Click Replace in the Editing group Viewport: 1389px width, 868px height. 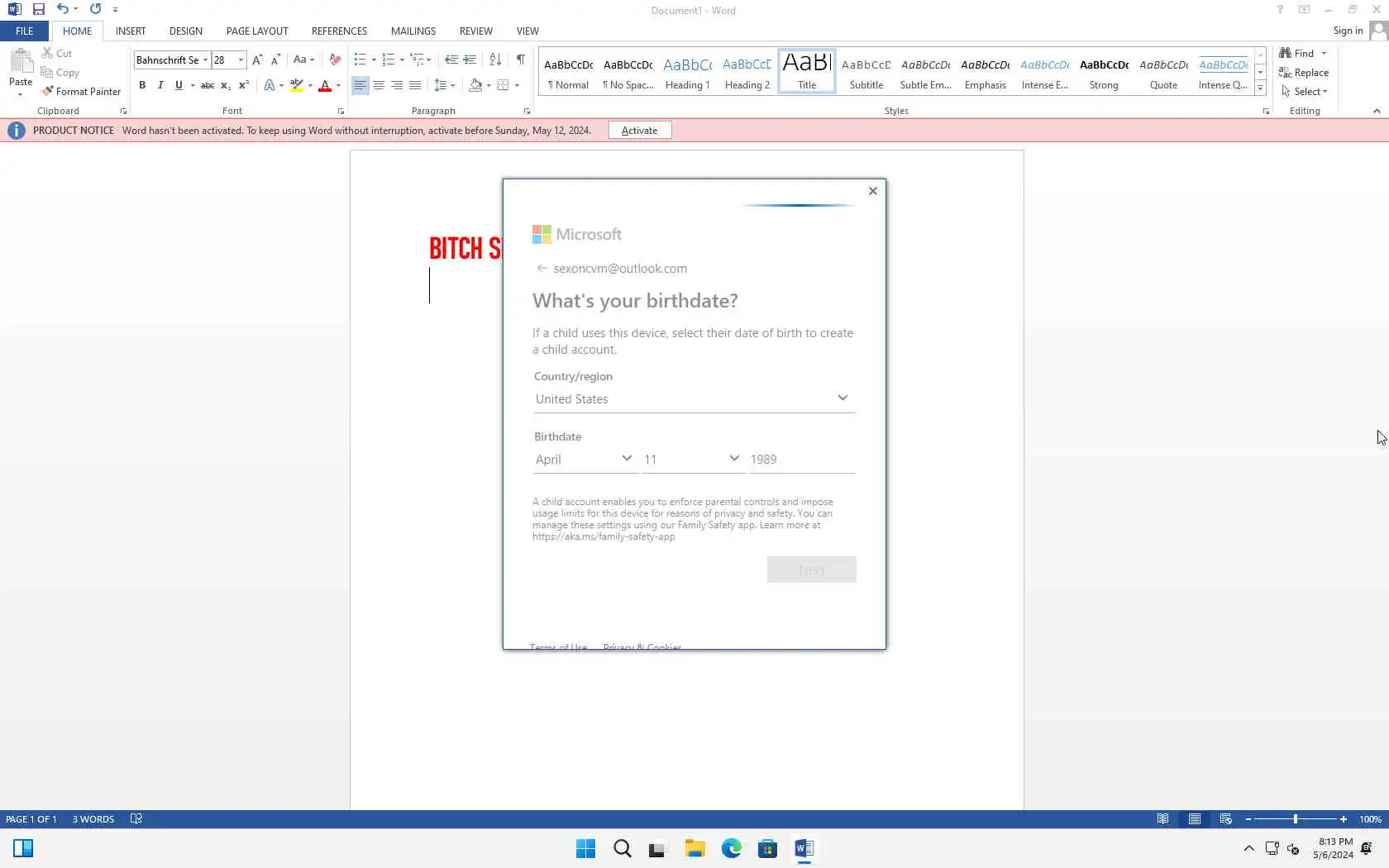1303,73
